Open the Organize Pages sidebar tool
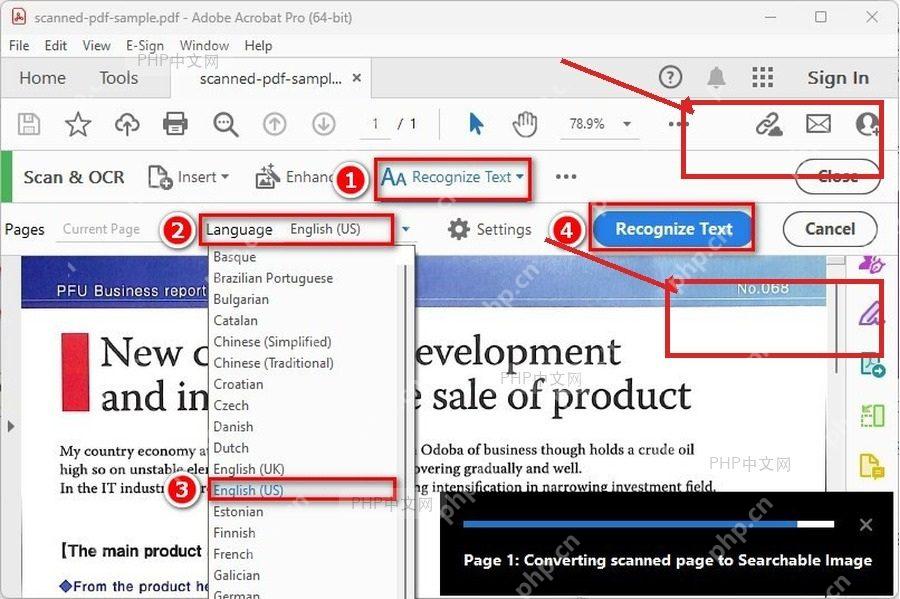 (872, 415)
